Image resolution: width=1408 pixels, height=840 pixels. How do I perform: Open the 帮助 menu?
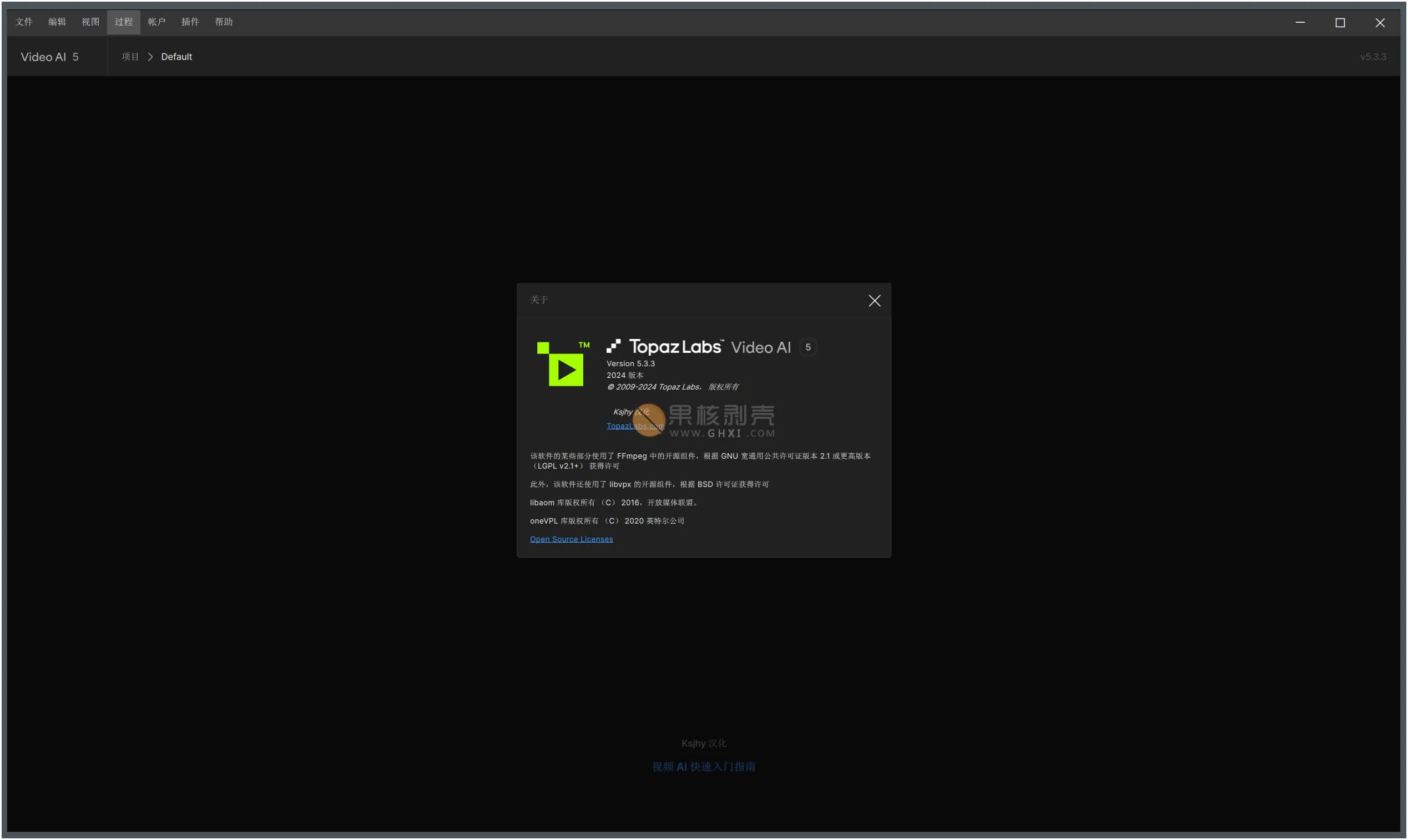coord(224,22)
